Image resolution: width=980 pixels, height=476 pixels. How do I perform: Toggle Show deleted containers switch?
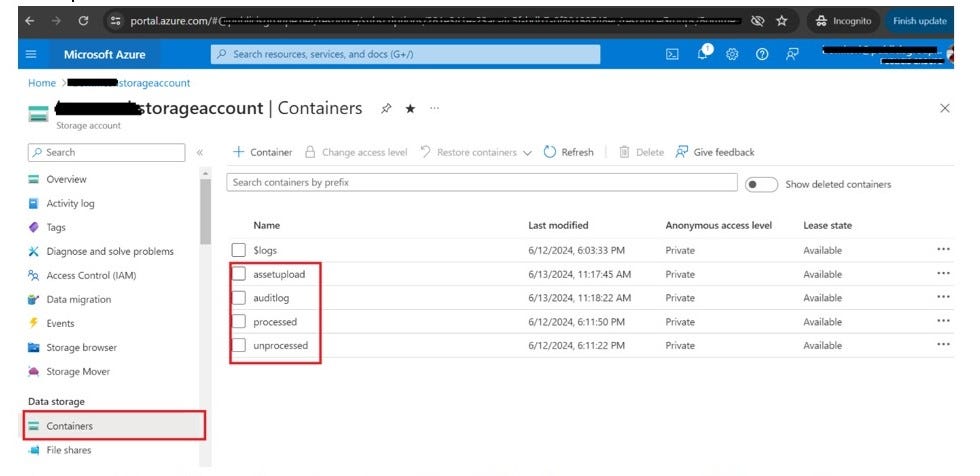(761, 184)
